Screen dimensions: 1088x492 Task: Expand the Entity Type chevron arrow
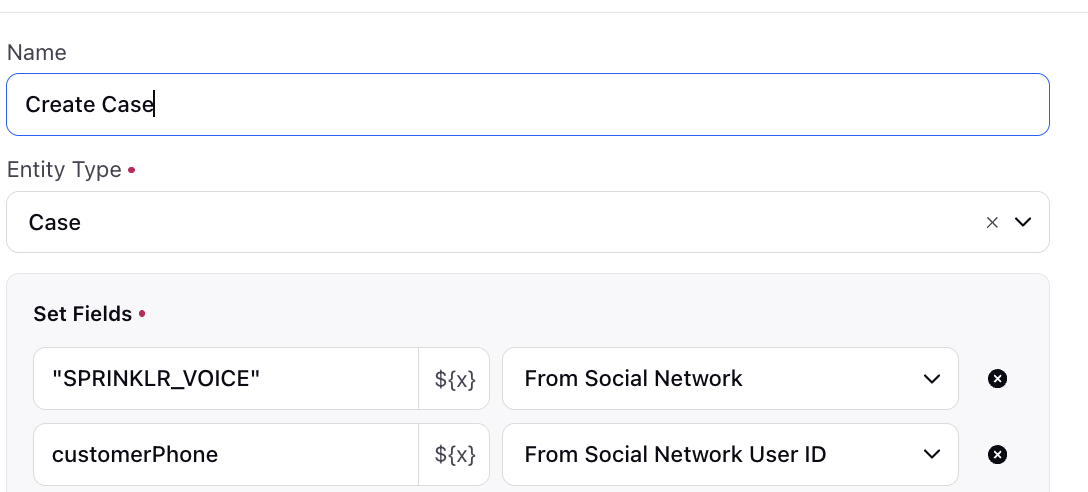[1023, 222]
